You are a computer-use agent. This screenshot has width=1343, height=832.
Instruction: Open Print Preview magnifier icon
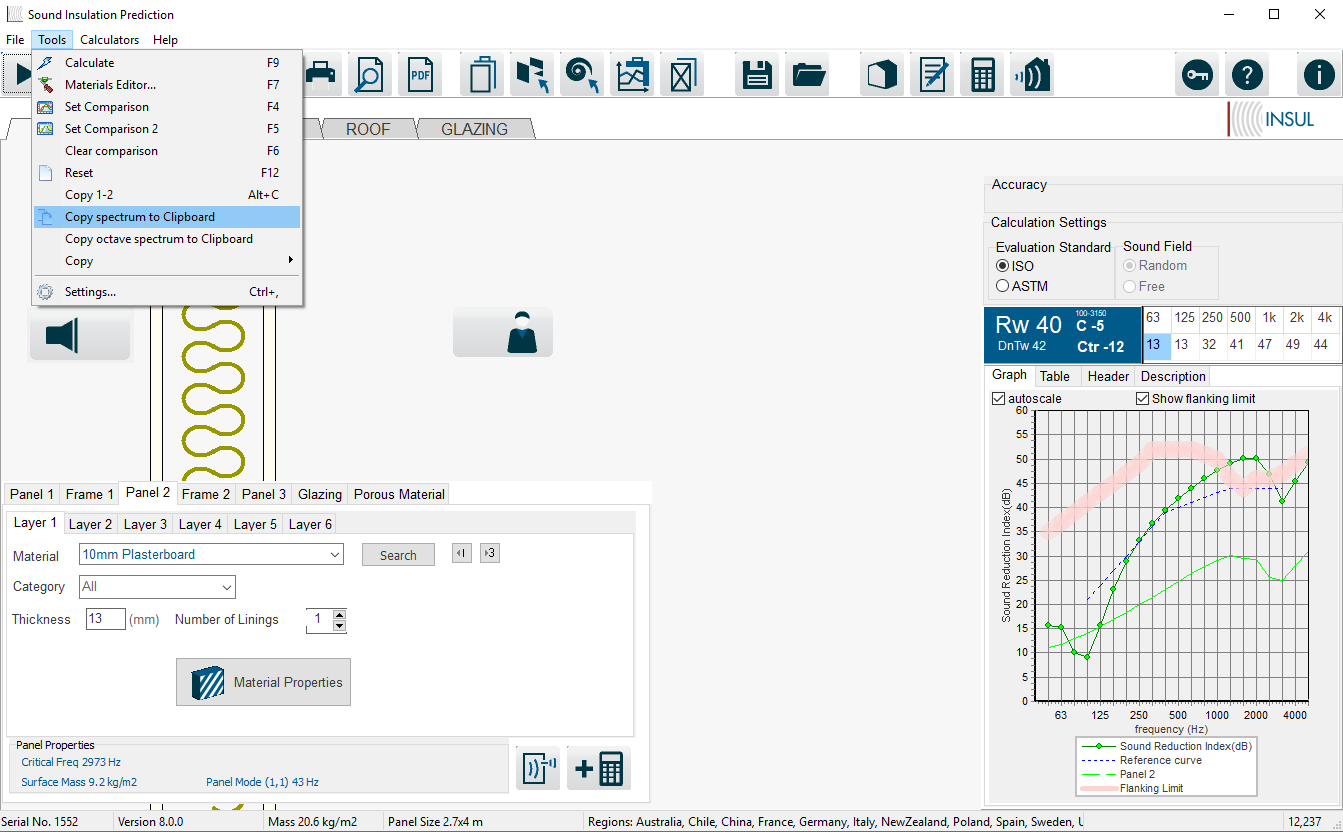370,75
